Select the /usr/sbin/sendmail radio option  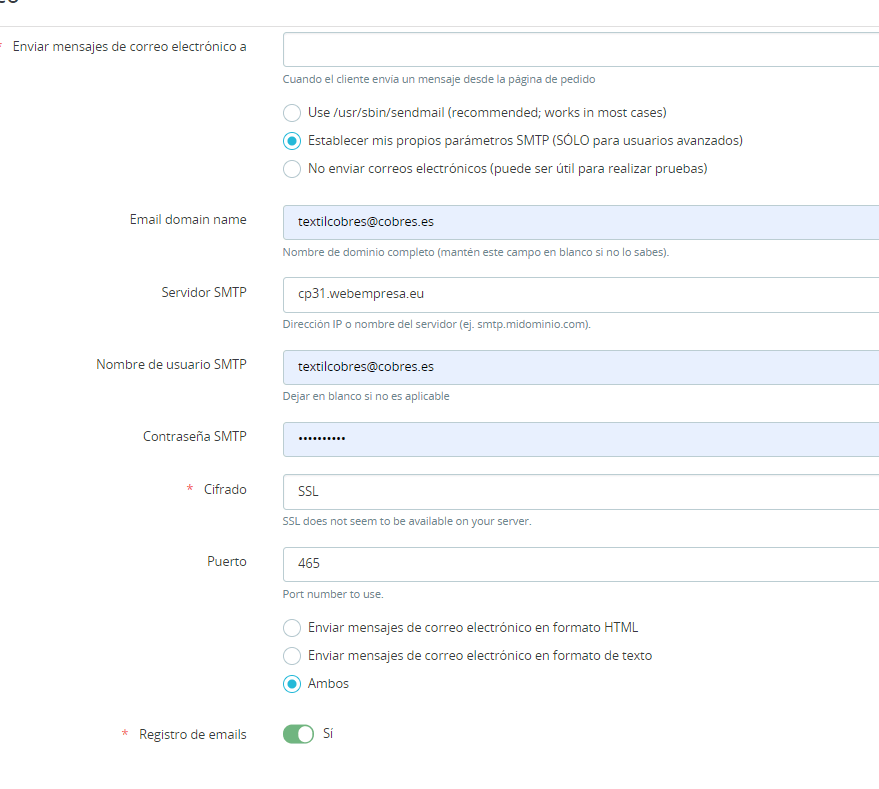tap(292, 113)
